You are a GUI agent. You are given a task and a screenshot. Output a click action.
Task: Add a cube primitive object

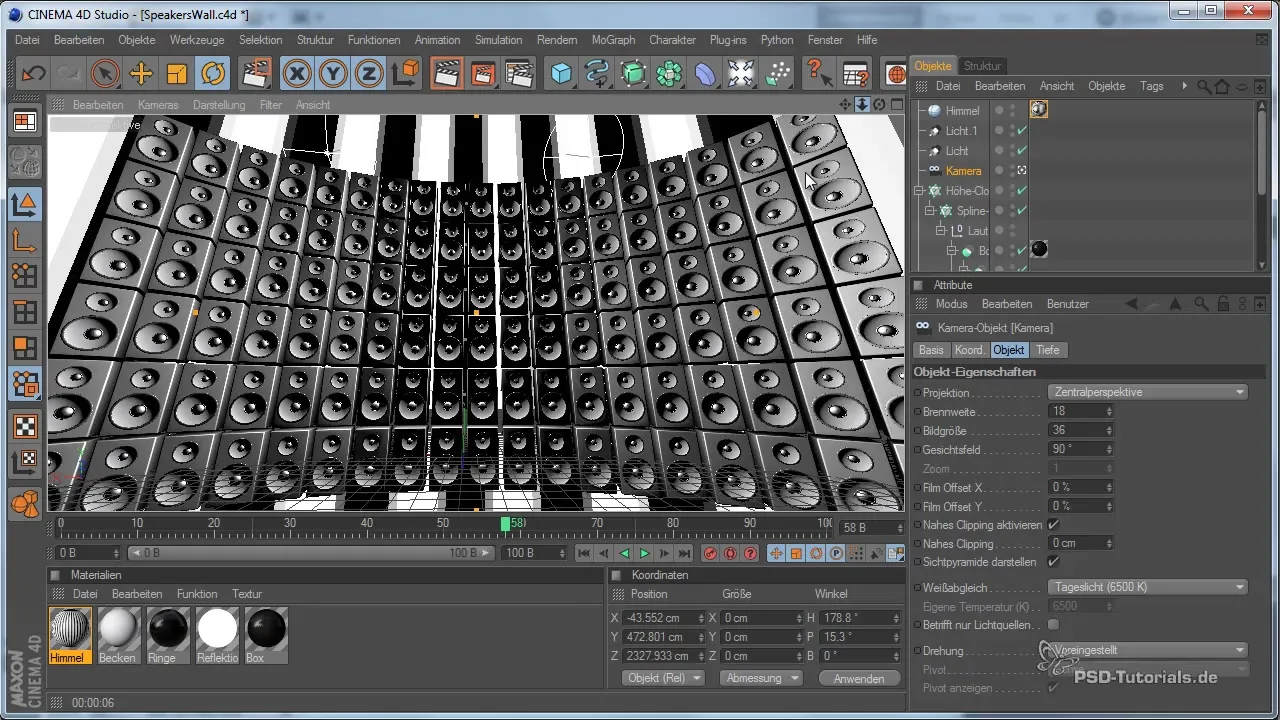tap(561, 74)
